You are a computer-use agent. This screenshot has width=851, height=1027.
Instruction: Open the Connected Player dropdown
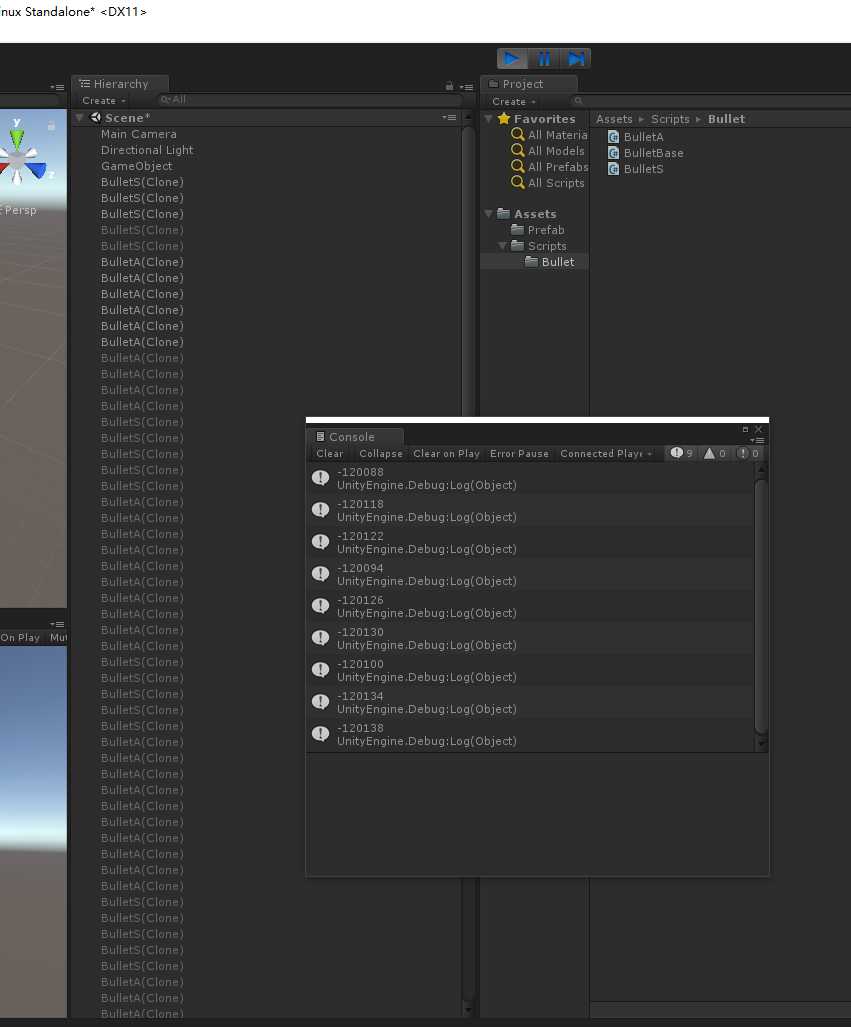click(605, 454)
